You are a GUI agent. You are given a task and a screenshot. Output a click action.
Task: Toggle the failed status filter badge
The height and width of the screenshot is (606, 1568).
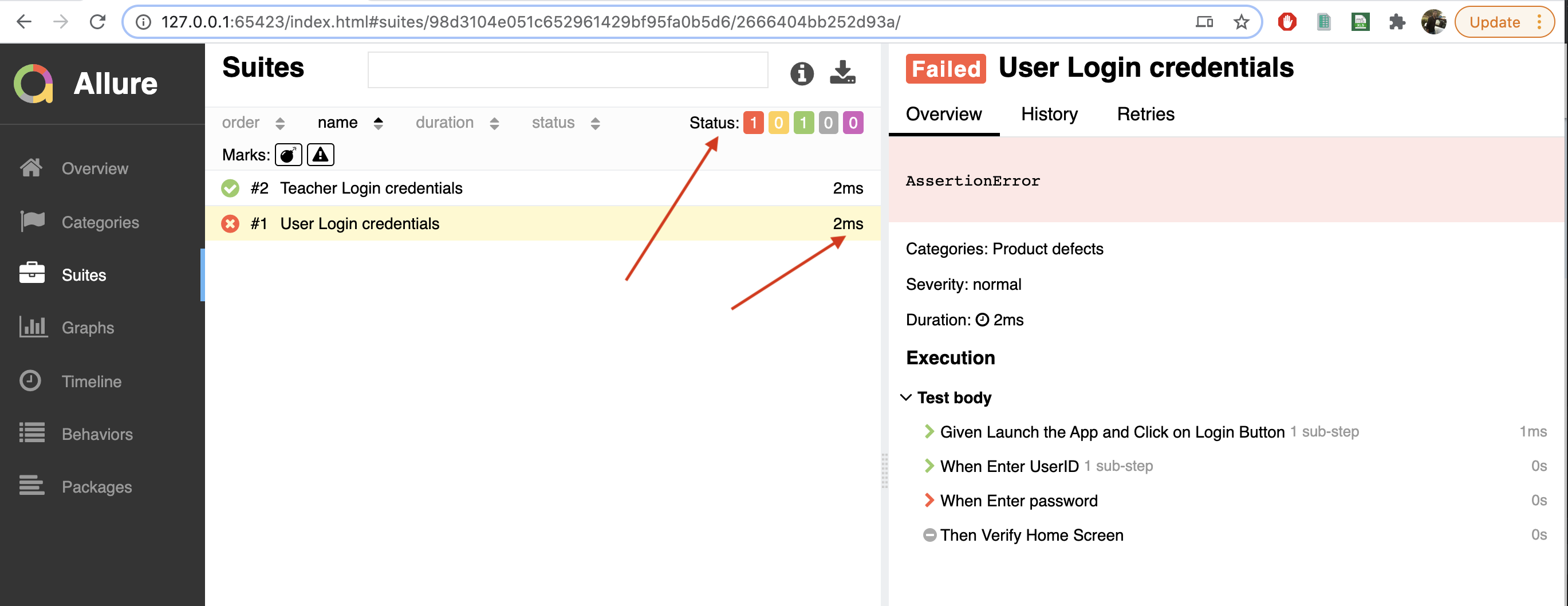[x=753, y=123]
